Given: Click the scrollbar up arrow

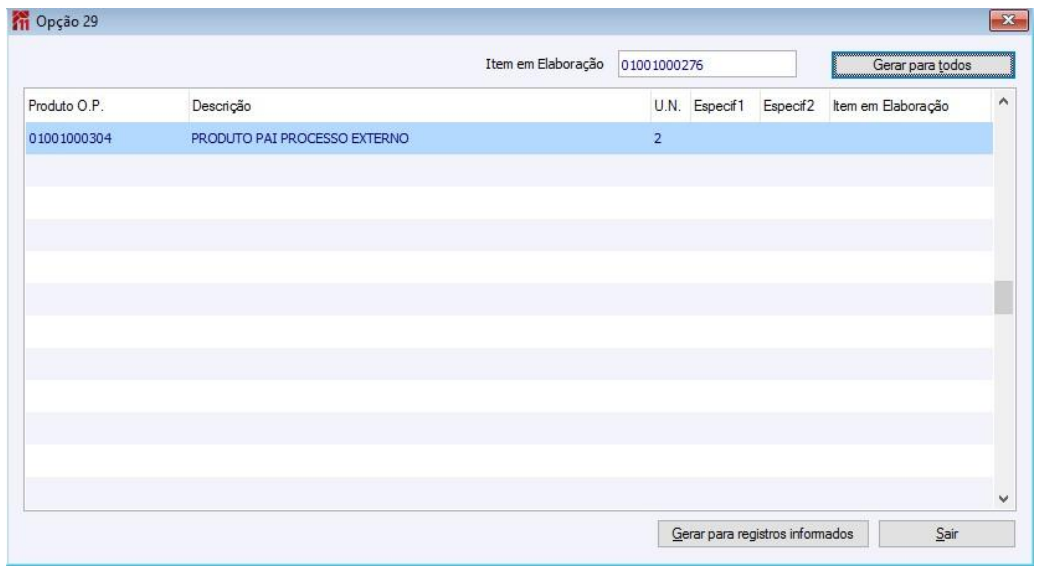Looking at the screenshot, I should [1003, 102].
